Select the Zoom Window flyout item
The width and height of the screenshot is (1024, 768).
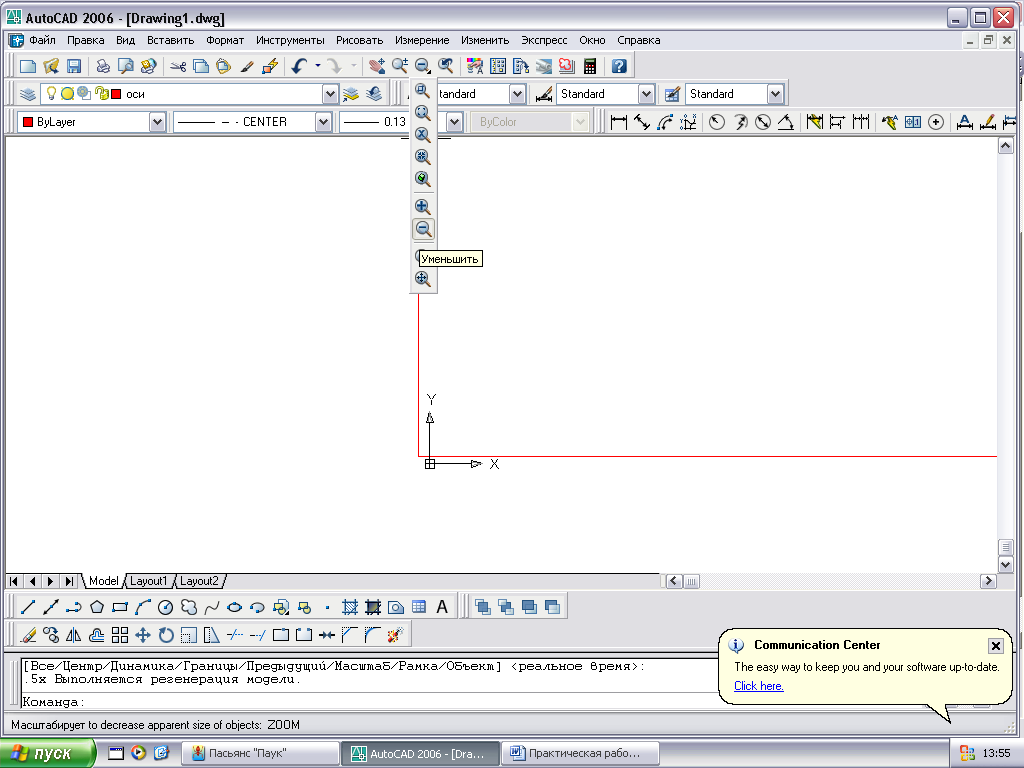pos(423,91)
